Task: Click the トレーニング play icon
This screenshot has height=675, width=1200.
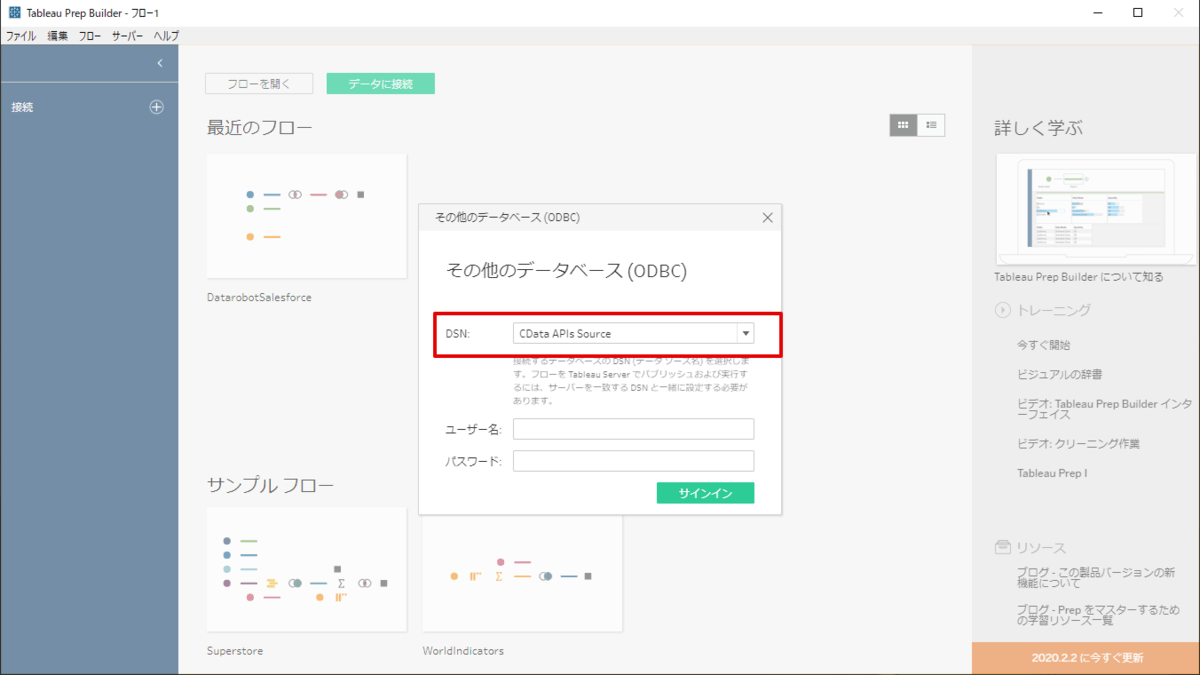Action: 1002,311
